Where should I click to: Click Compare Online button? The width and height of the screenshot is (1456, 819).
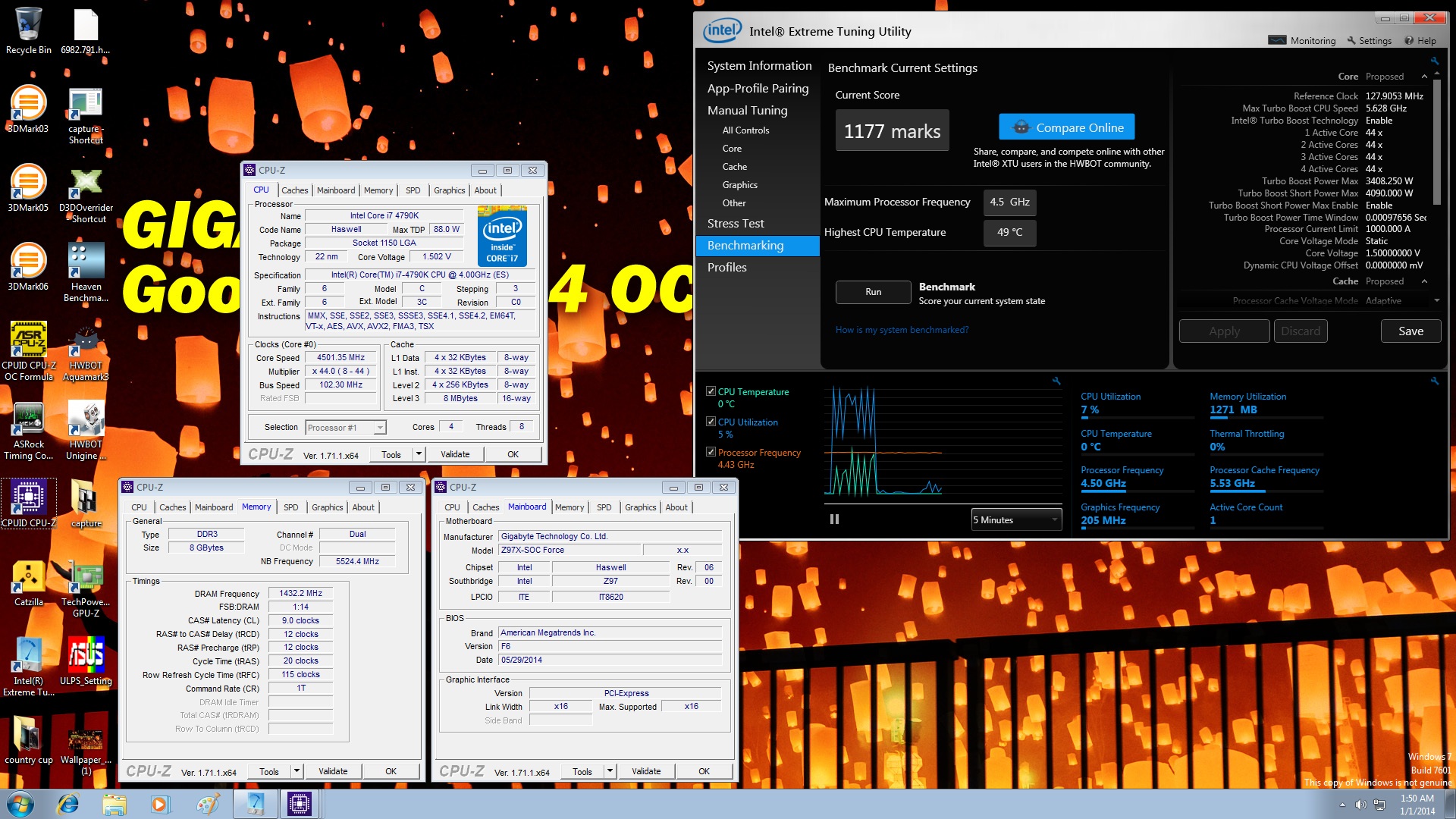pos(1067,127)
